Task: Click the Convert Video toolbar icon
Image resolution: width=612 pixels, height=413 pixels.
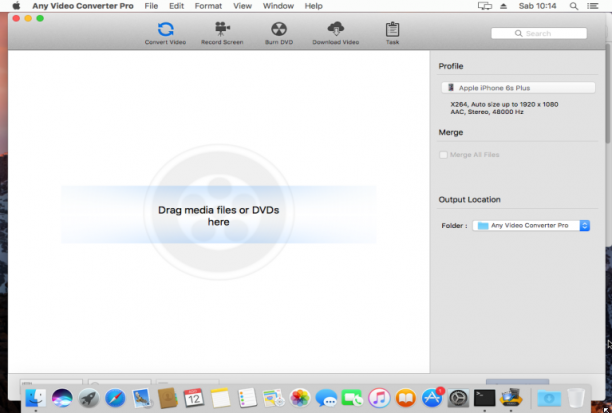Action: [x=165, y=33]
